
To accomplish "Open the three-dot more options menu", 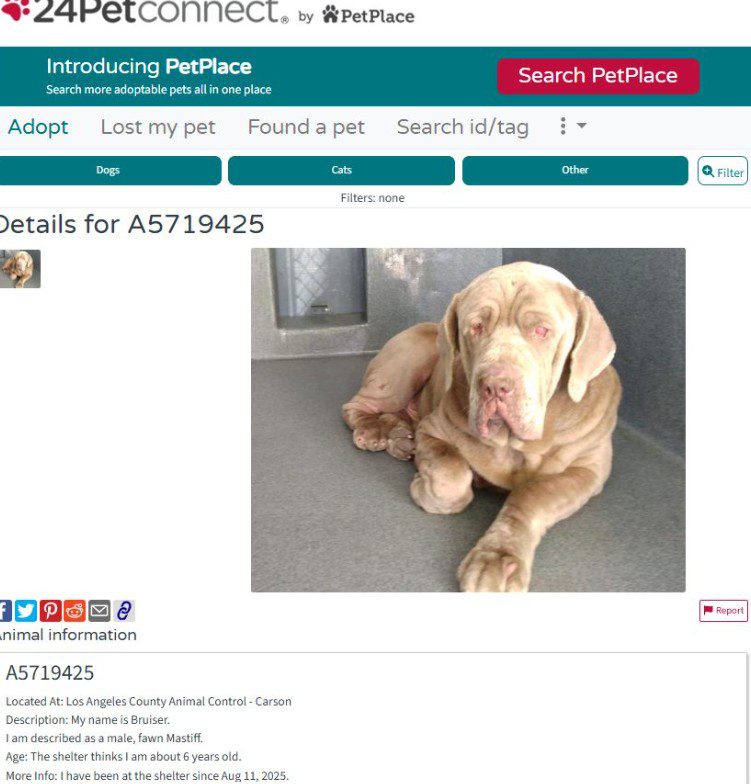I will coord(563,126).
